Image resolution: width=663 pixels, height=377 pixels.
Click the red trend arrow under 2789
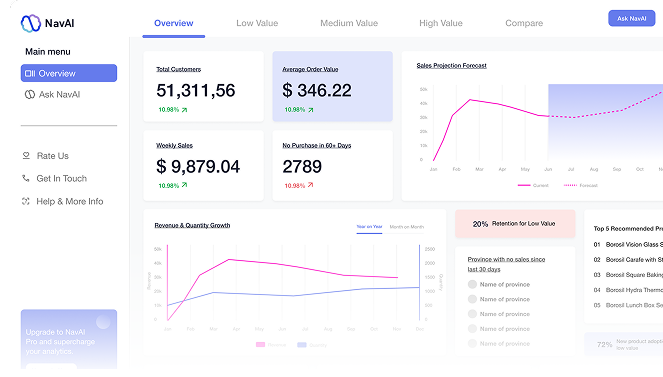pyautogui.click(x=310, y=185)
